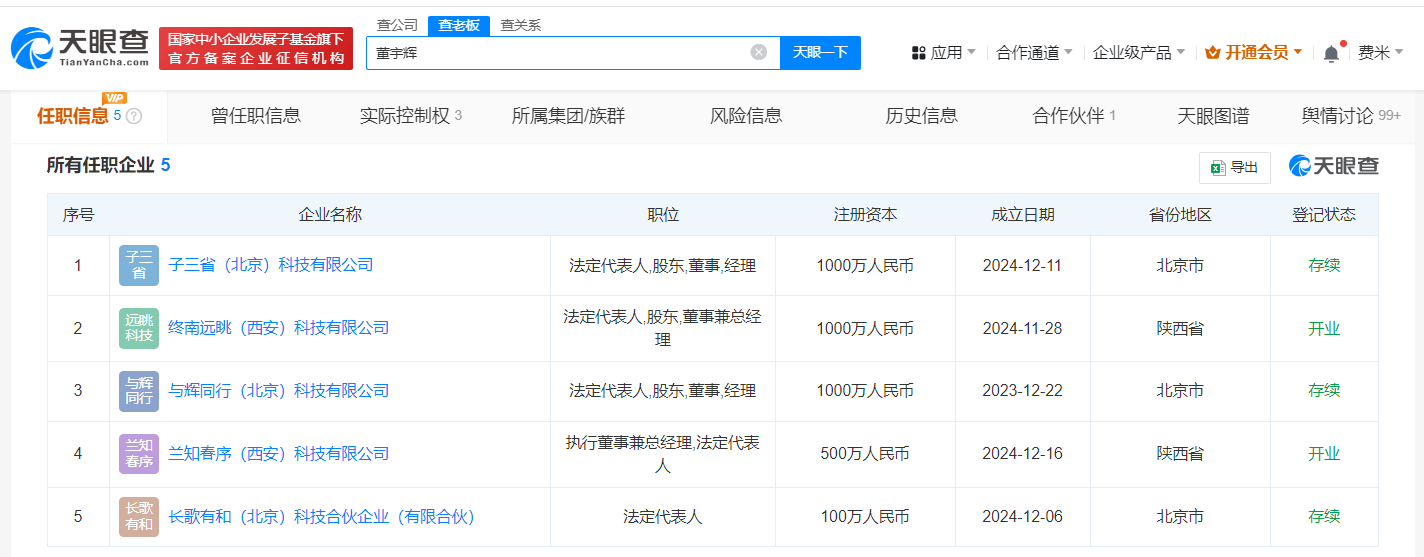Switch to the 查公司 search tab
This screenshot has width=1424, height=557.
click(397, 25)
